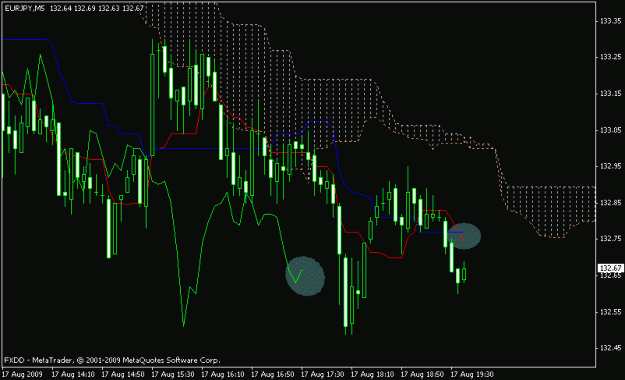
Task: Click the 17 Aug 18:10 time label
Action: (372, 374)
